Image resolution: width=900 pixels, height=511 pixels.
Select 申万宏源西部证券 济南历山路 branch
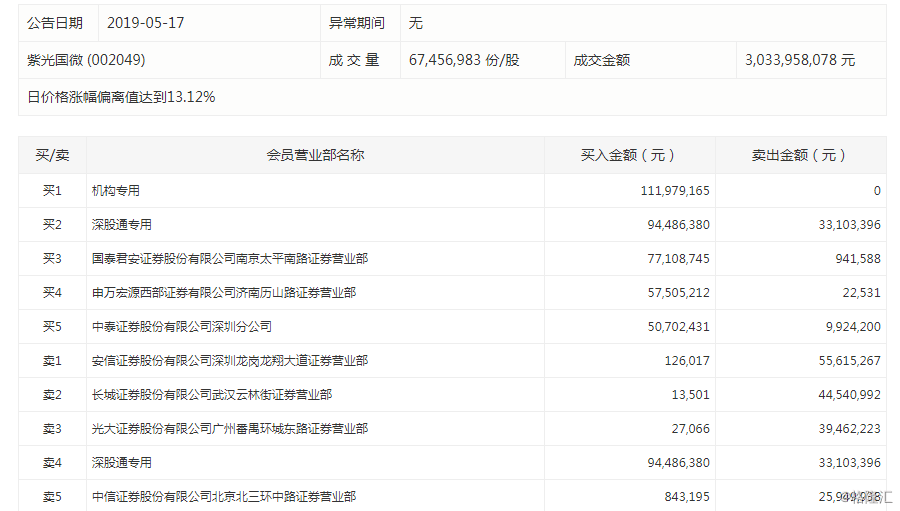tap(224, 293)
